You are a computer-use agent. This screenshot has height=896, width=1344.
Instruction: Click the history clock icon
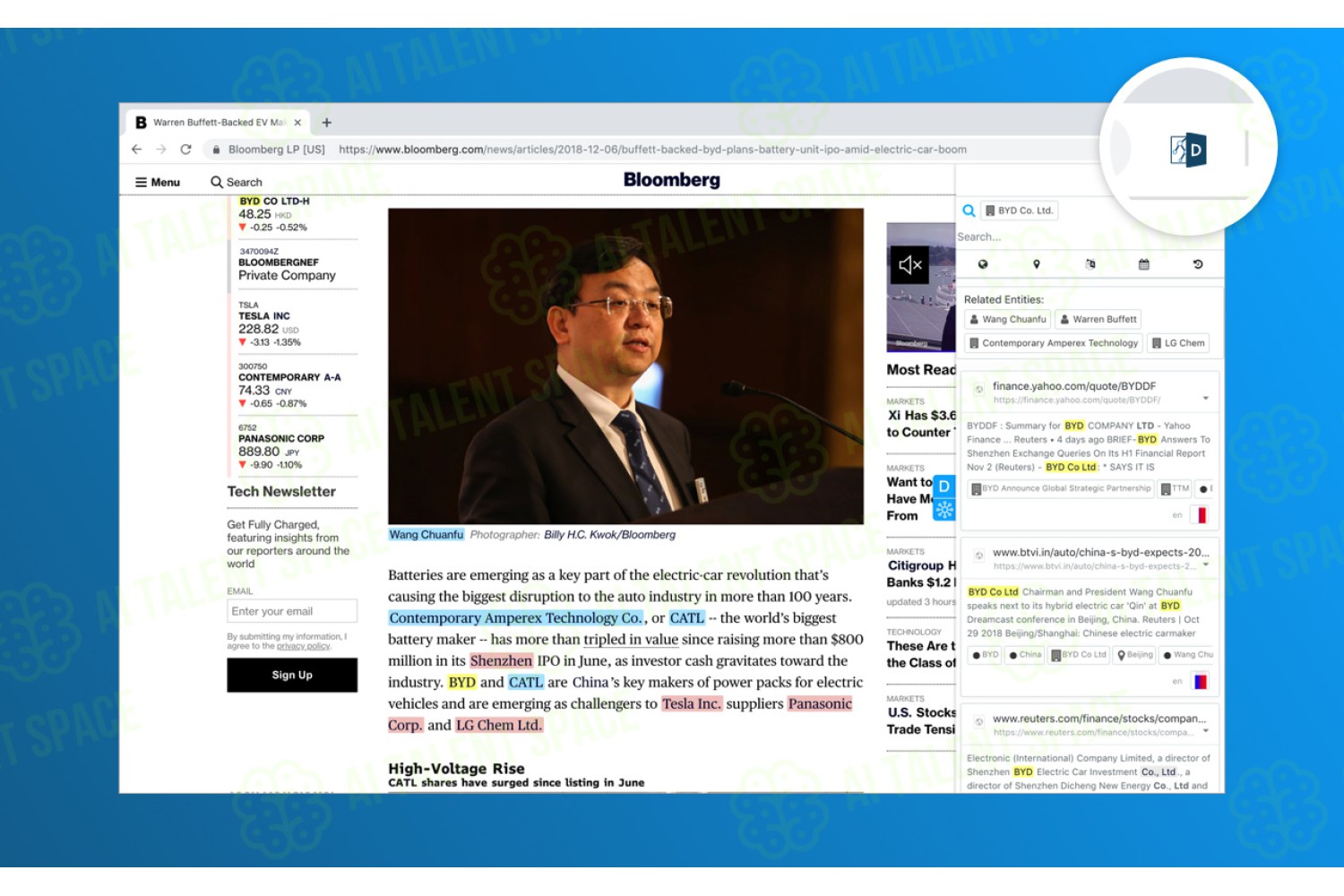click(x=1198, y=264)
